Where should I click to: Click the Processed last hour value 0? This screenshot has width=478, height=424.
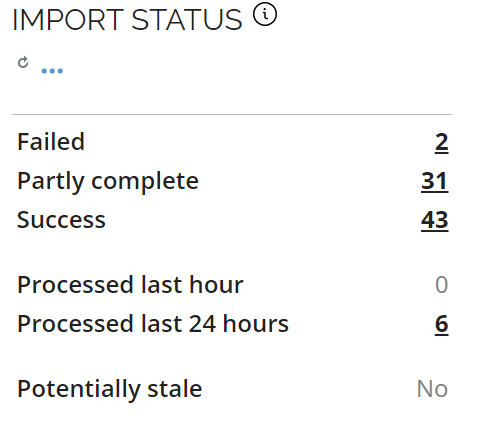pos(441,285)
